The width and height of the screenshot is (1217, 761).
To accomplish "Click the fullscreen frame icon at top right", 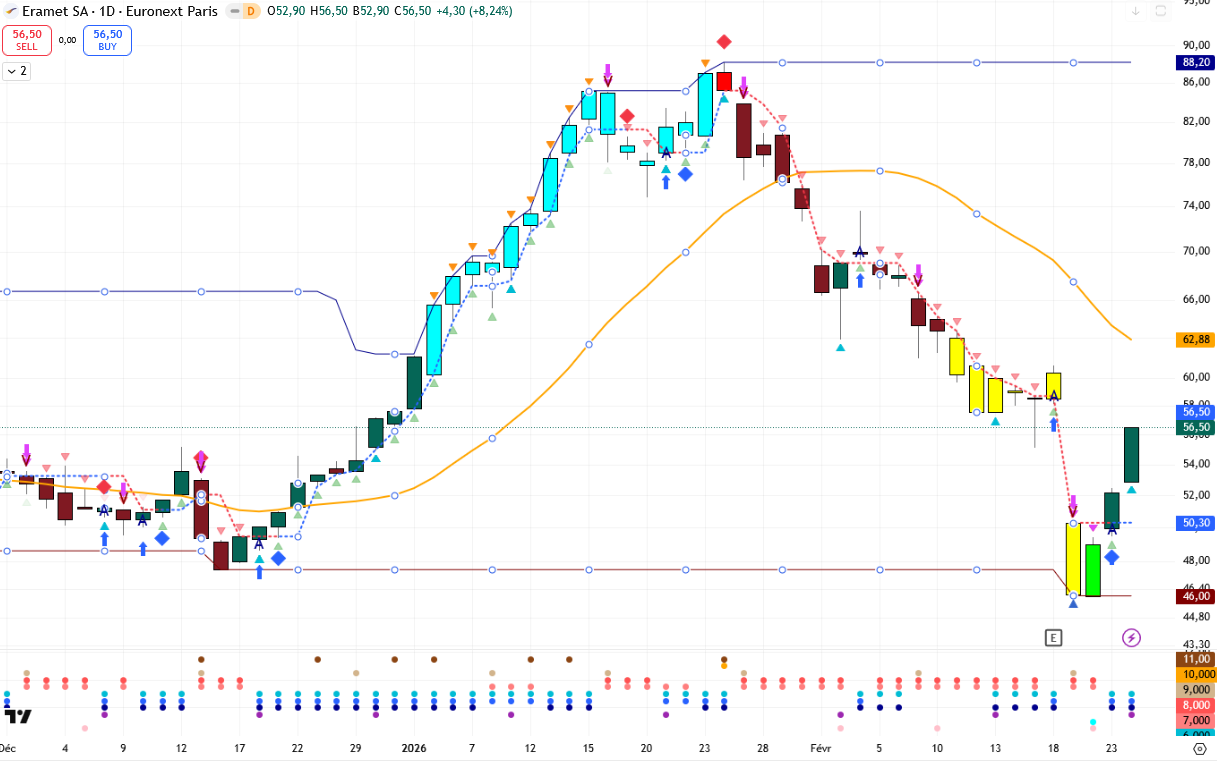I will pos(1161,11).
